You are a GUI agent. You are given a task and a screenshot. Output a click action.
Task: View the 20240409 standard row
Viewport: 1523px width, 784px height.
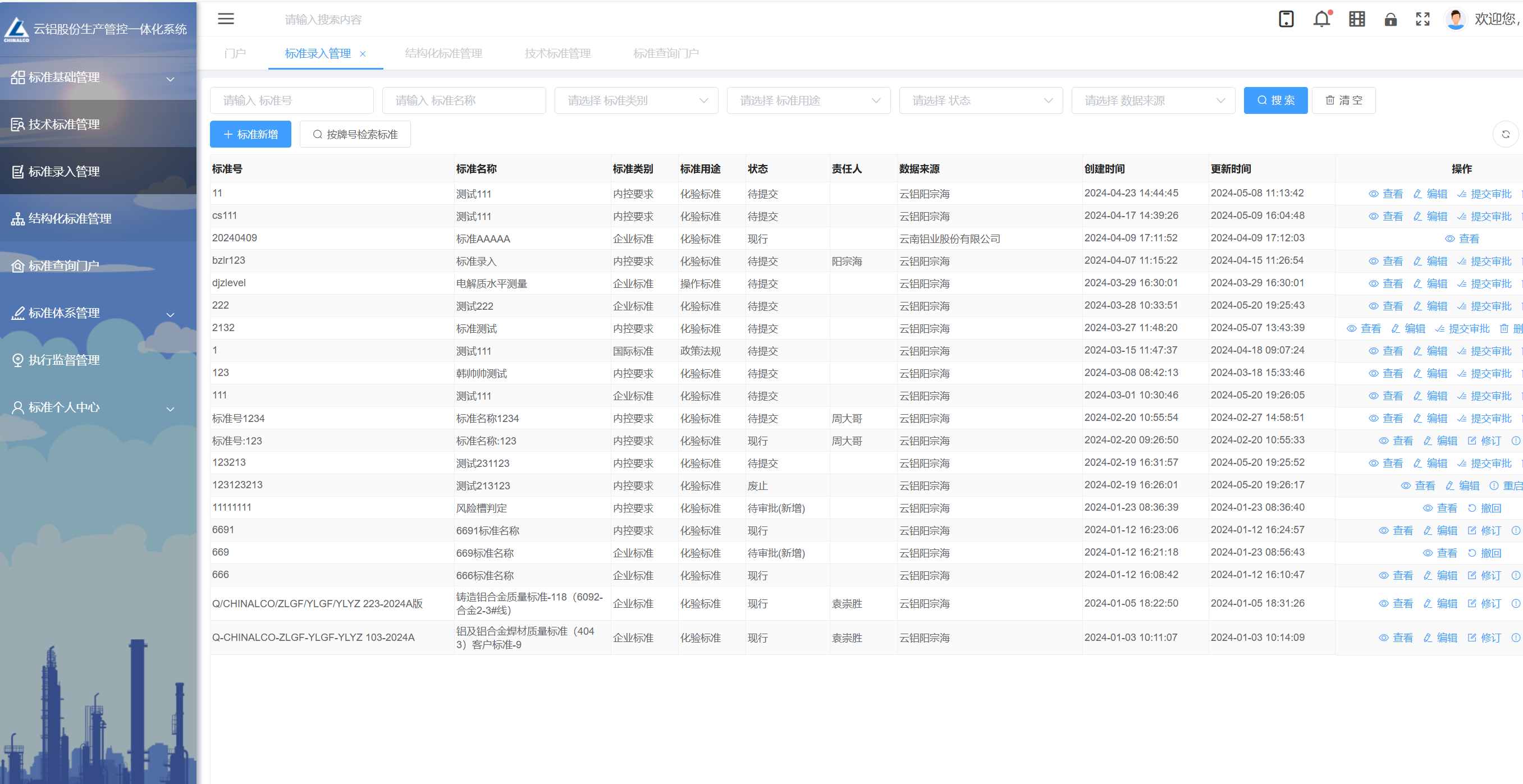coord(1462,239)
